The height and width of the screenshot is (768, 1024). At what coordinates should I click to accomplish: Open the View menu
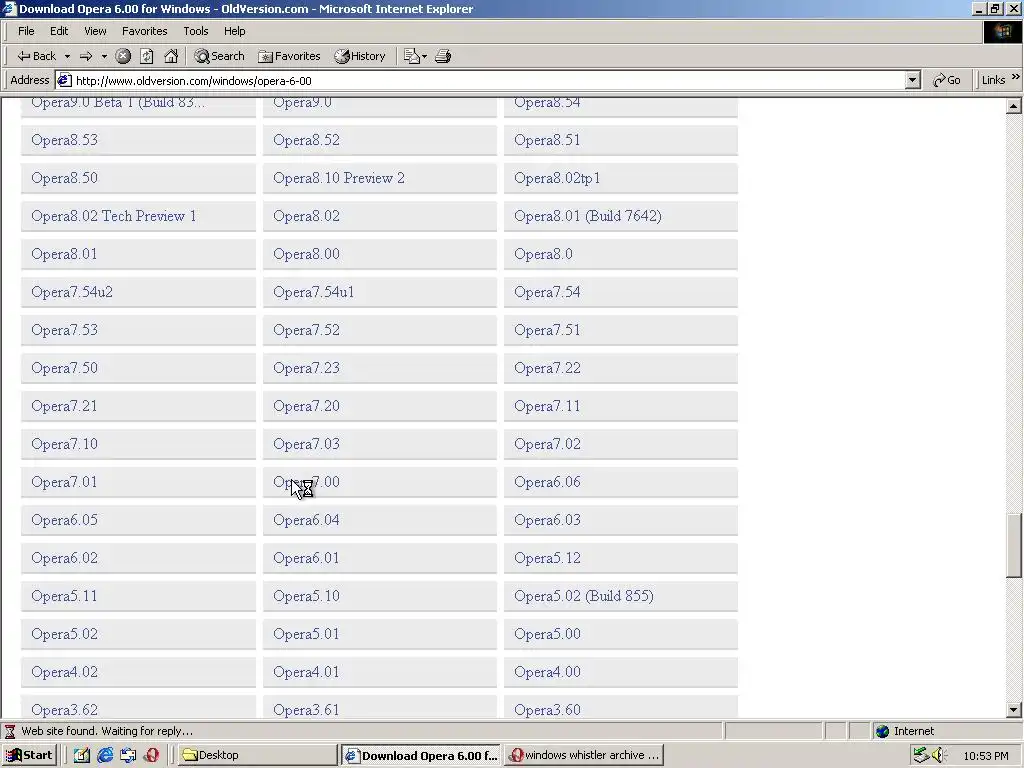[x=95, y=31]
